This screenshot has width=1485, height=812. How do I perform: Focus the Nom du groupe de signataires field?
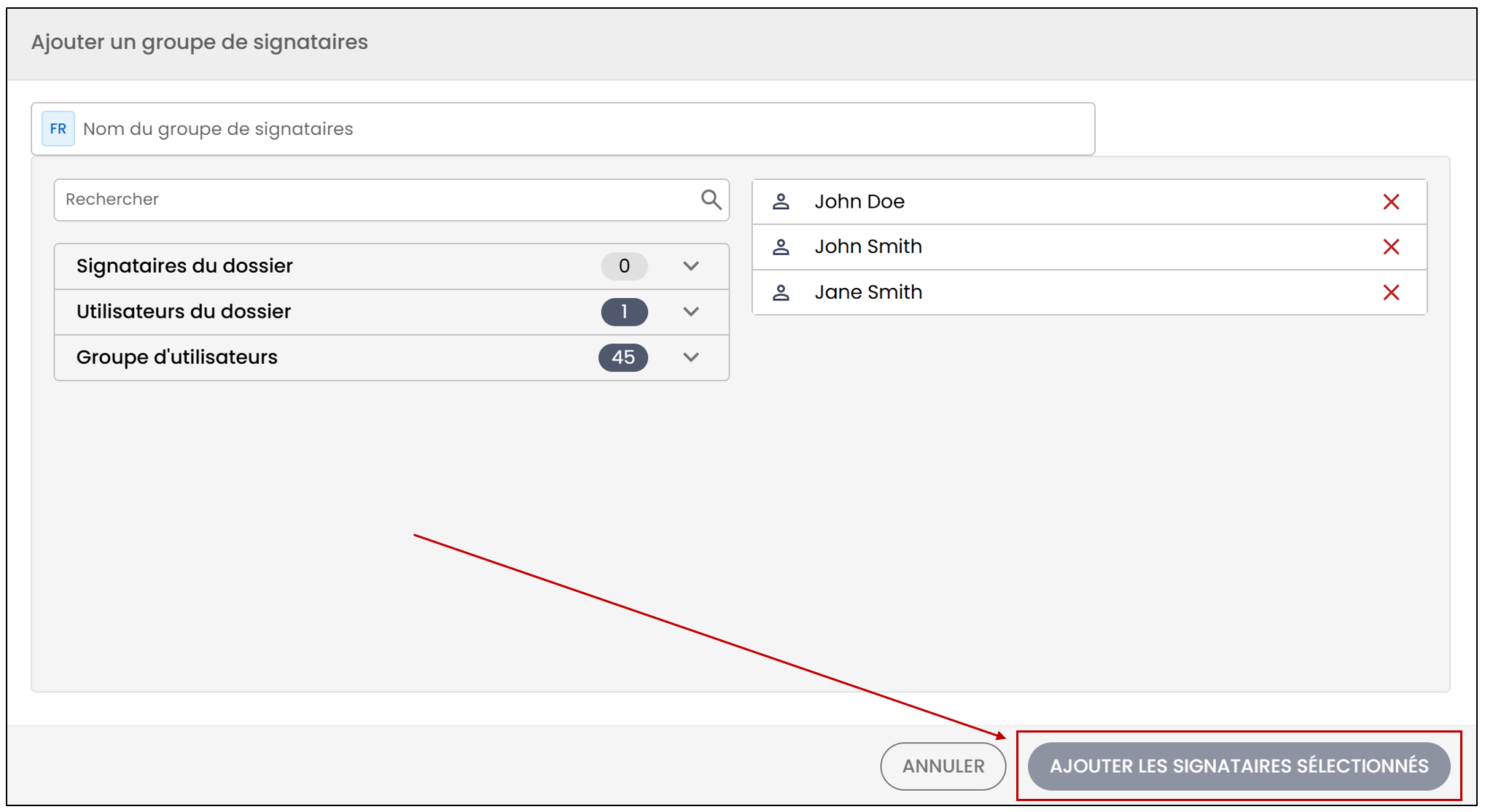[563, 129]
